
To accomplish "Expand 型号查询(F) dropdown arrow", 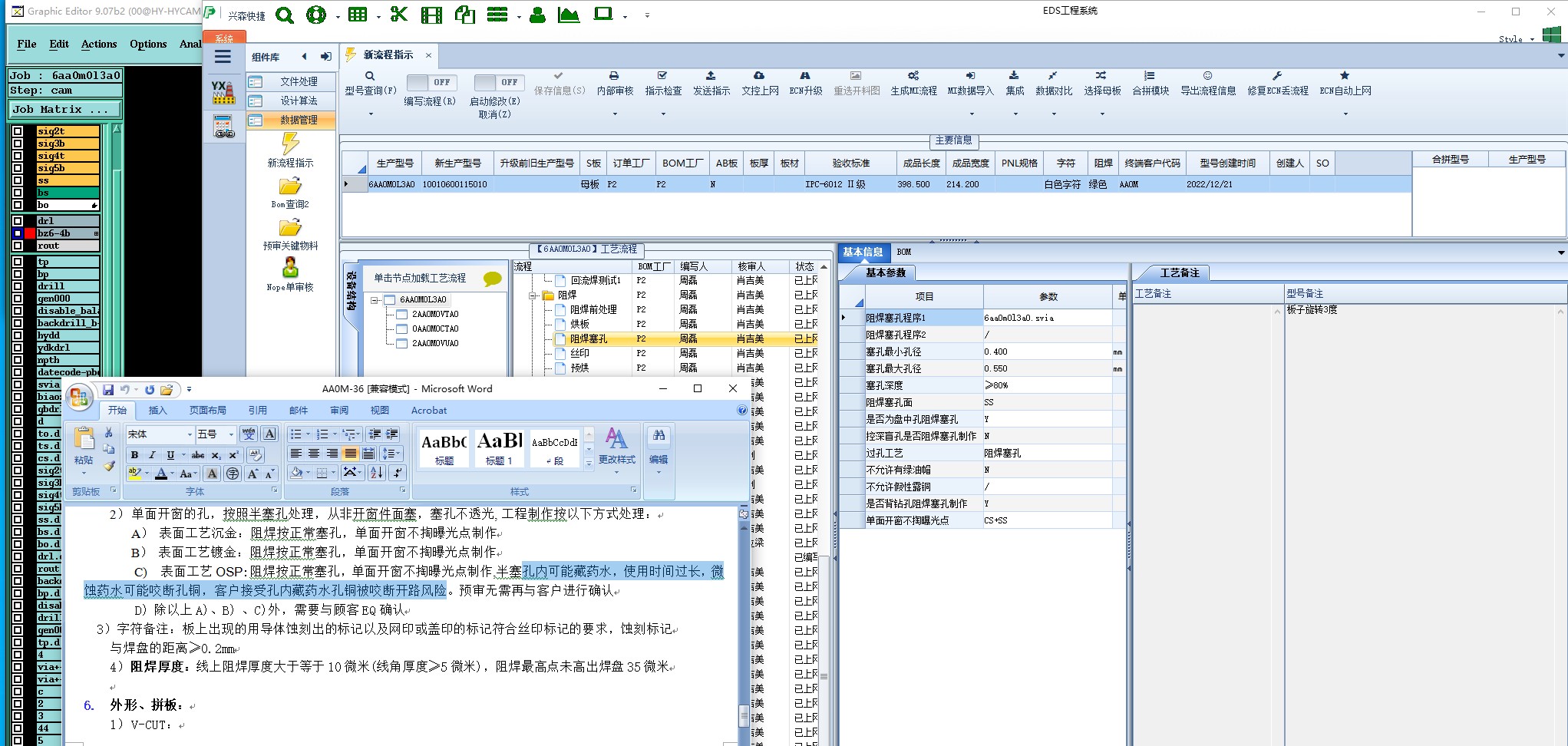I will [370, 114].
